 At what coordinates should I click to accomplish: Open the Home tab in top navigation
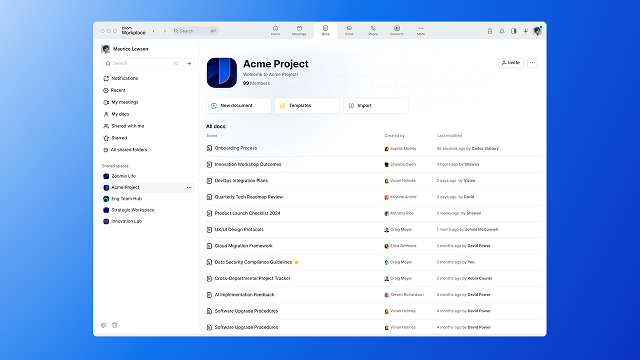click(x=276, y=31)
